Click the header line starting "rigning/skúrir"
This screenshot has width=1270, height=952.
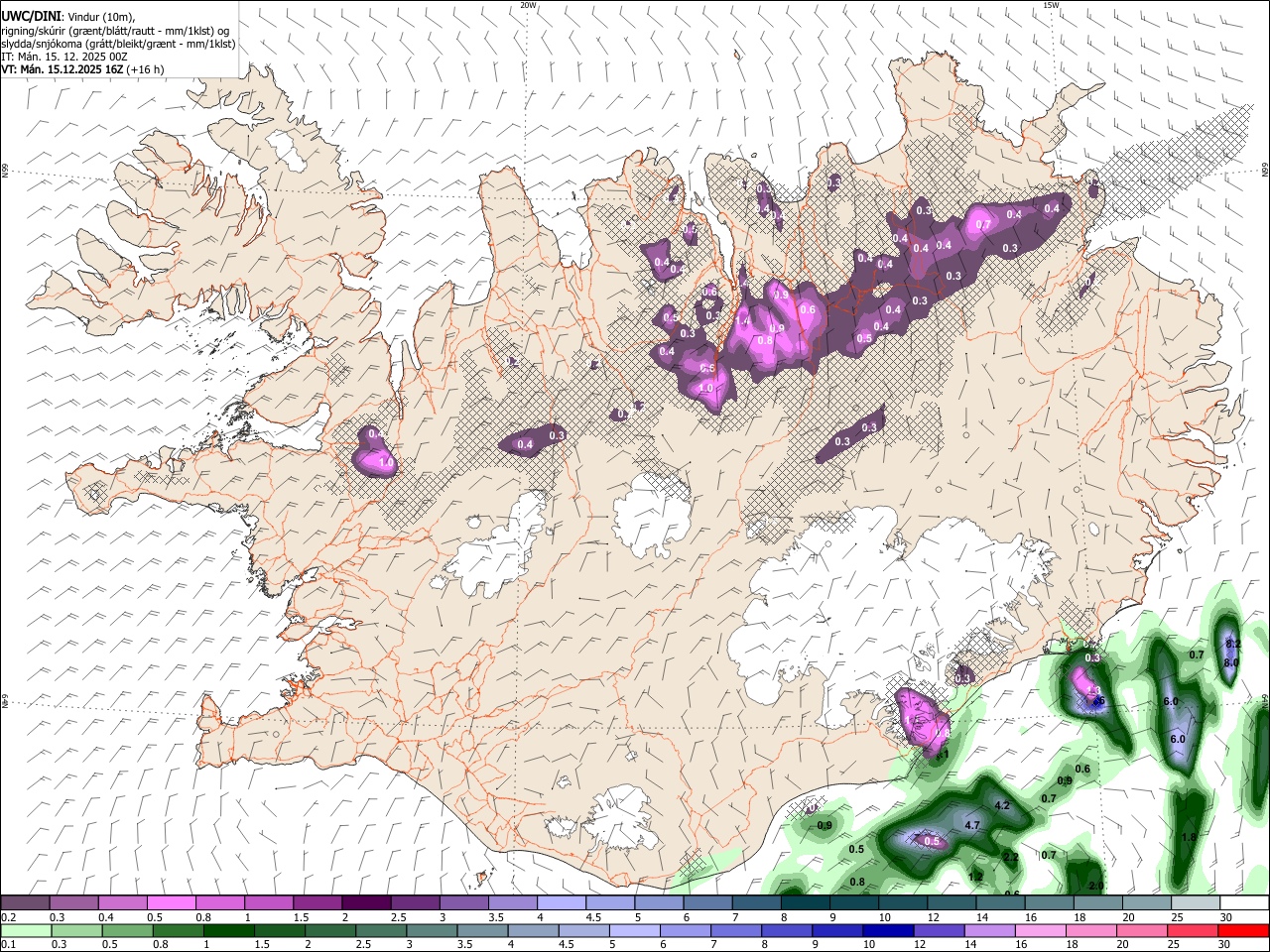[x=115, y=31]
